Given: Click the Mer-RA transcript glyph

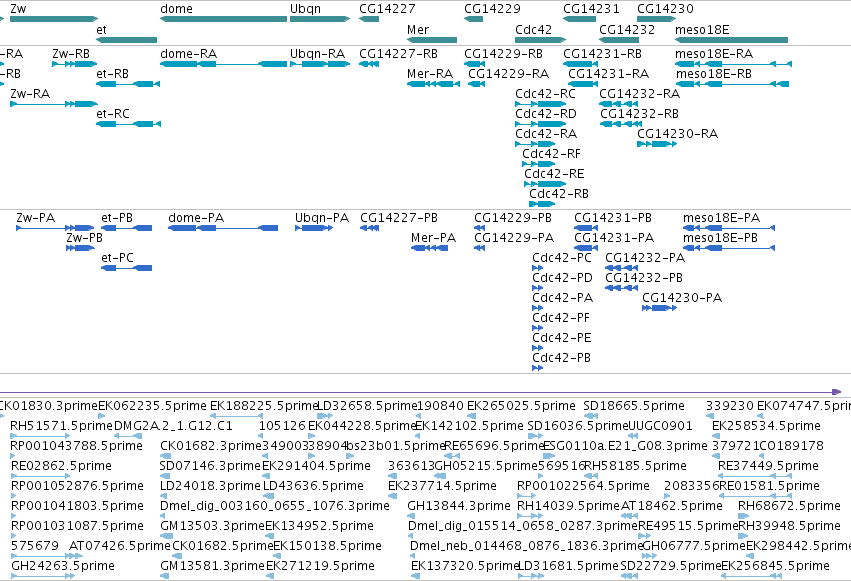Looking at the screenshot, I should click(434, 84).
